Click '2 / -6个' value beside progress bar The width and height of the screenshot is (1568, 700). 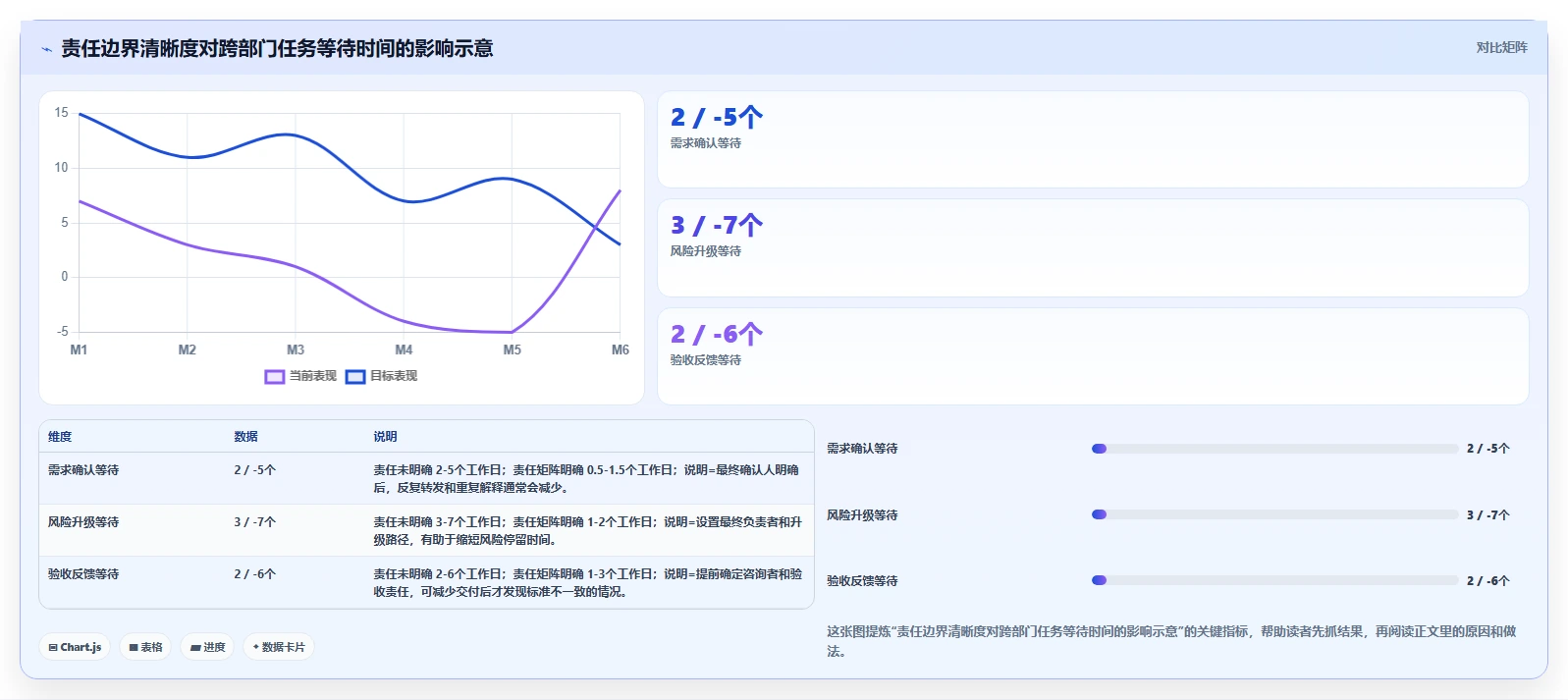point(1488,581)
